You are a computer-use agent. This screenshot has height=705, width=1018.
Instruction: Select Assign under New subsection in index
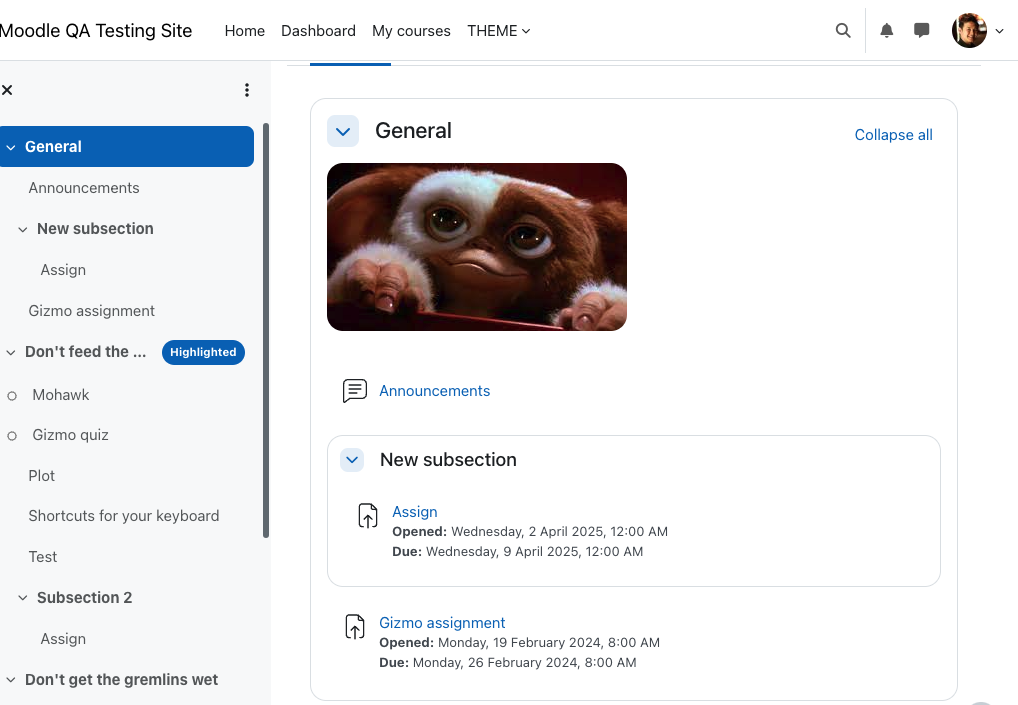pos(63,270)
